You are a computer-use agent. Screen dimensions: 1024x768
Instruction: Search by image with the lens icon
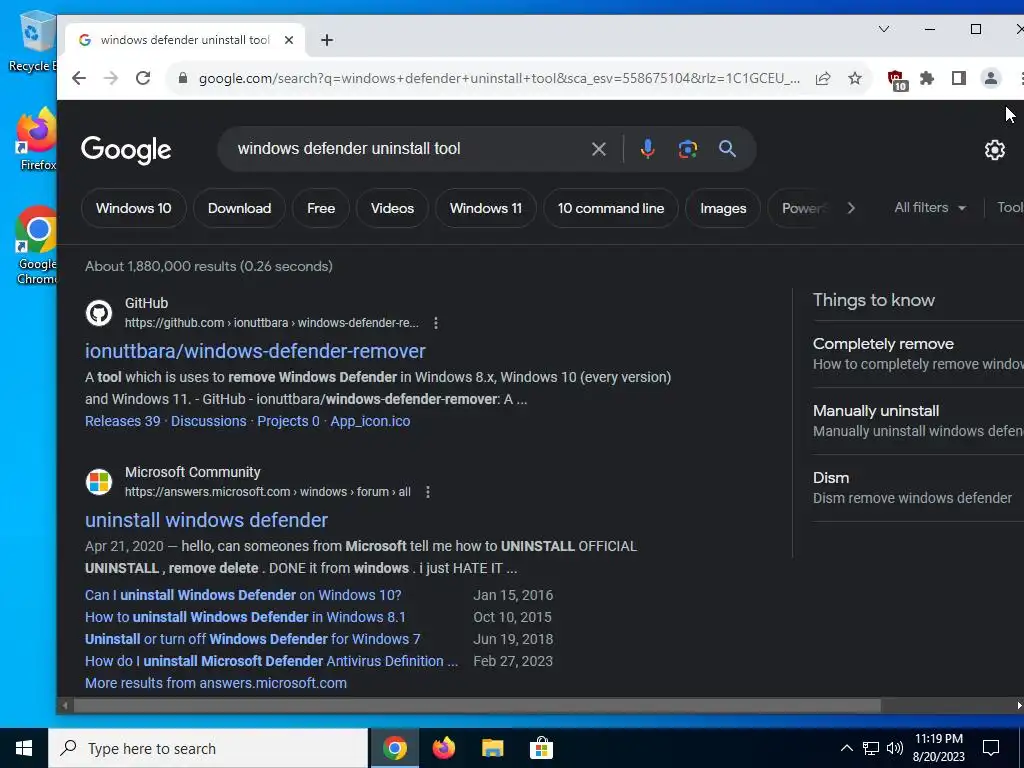pyautogui.click(x=688, y=149)
